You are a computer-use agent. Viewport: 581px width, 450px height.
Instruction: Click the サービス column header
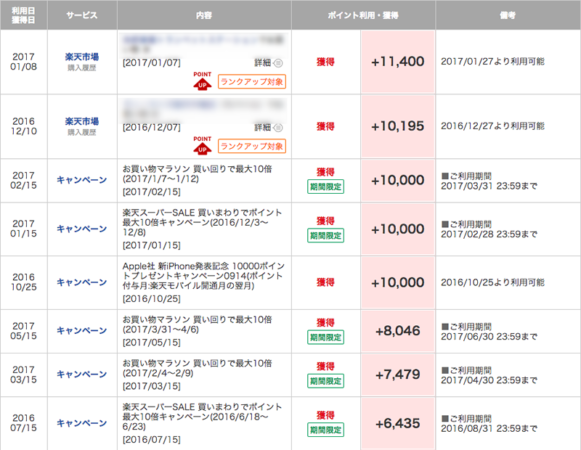(x=82, y=15)
